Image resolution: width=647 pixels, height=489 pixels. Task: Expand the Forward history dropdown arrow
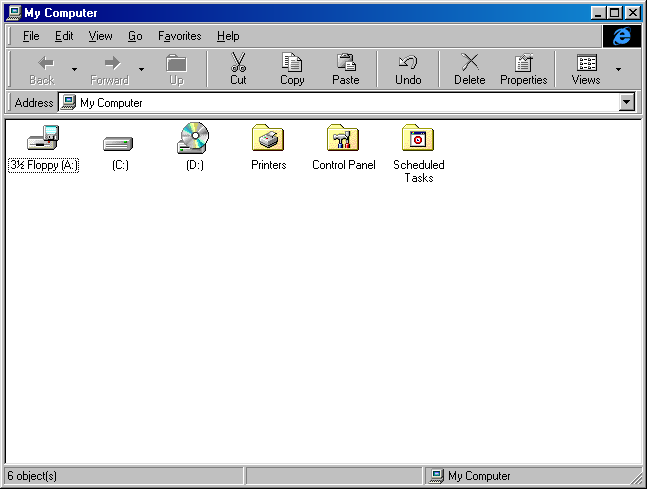click(142, 69)
